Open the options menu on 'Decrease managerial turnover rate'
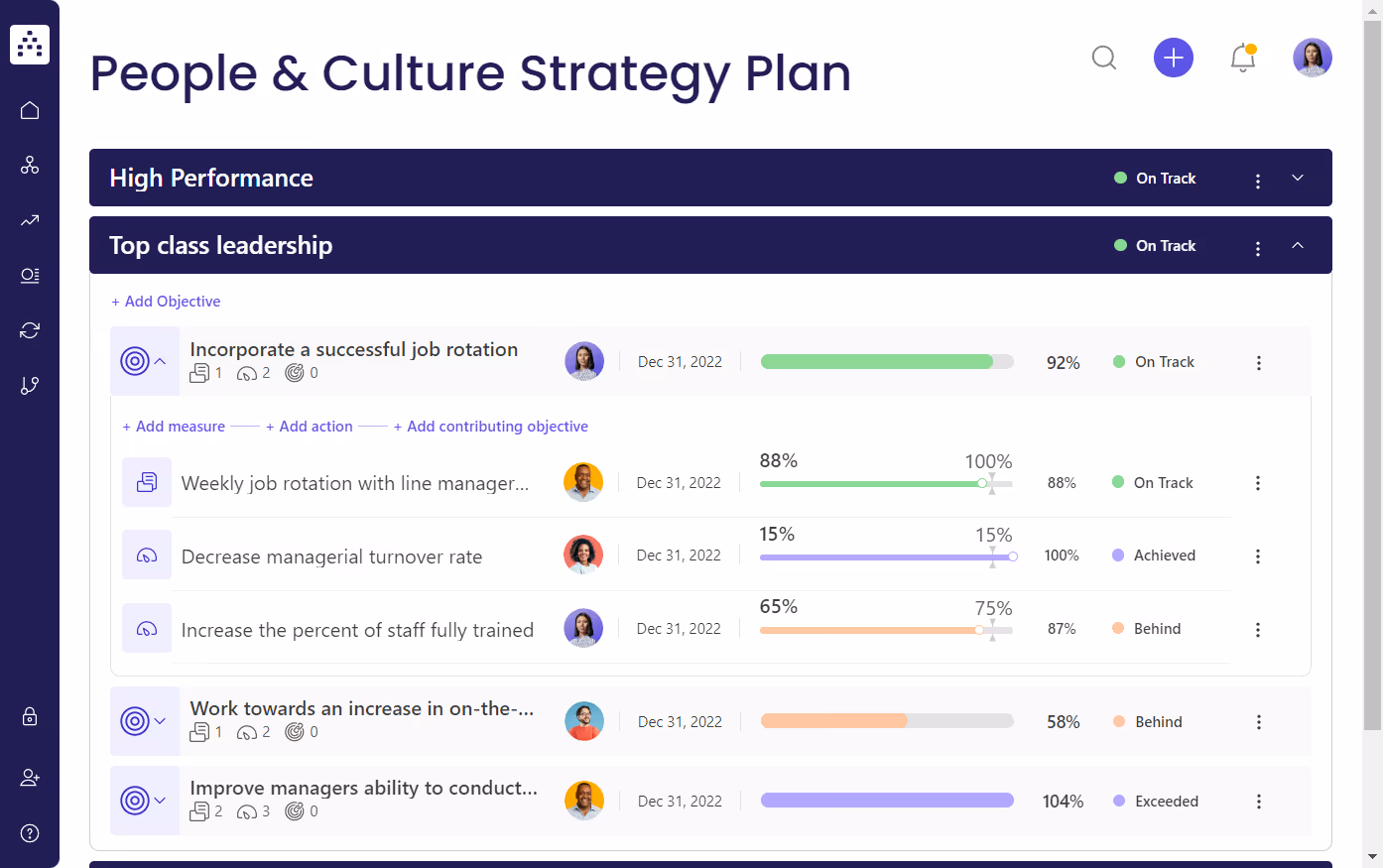This screenshot has height=868, width=1383. click(x=1258, y=556)
